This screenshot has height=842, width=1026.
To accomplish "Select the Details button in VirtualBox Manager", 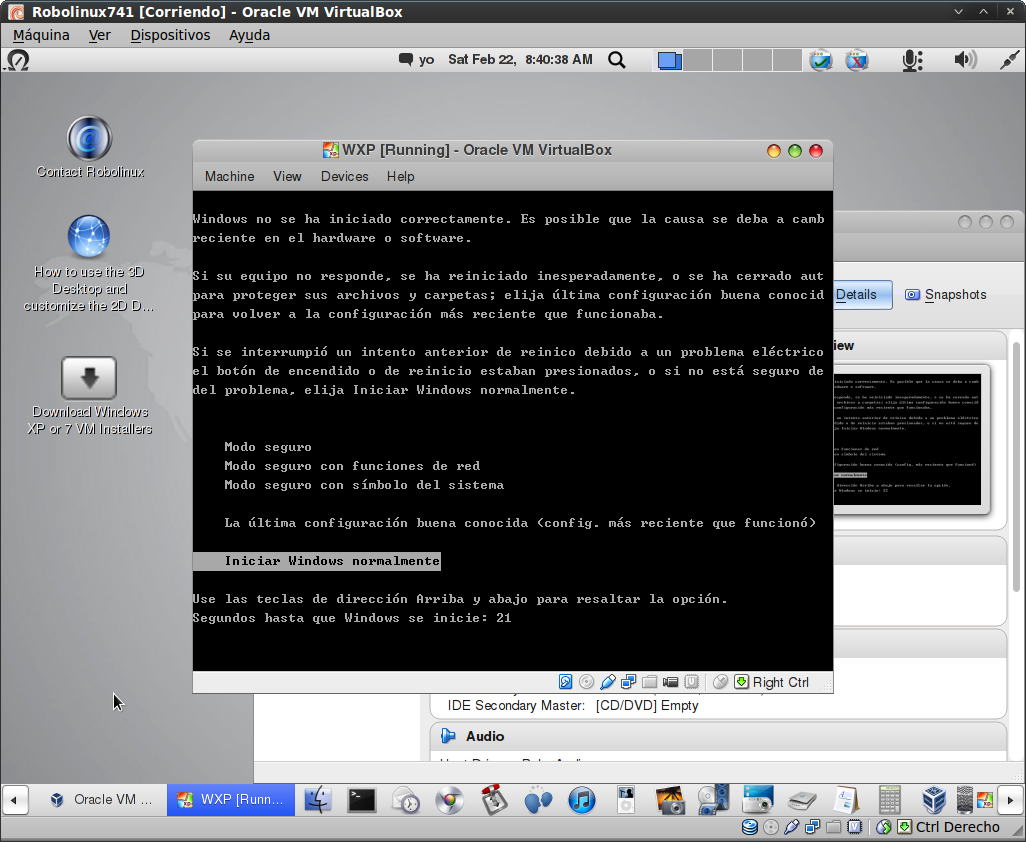I will 855,295.
